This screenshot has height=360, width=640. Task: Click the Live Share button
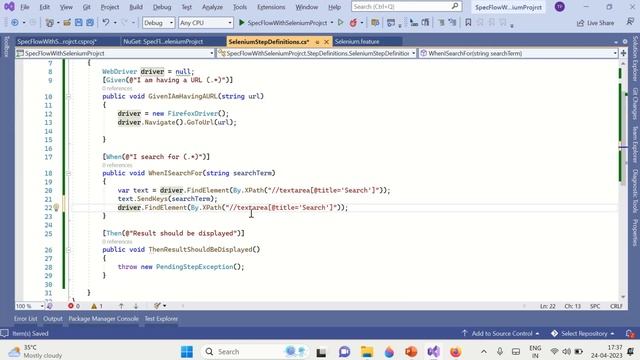click(595, 23)
